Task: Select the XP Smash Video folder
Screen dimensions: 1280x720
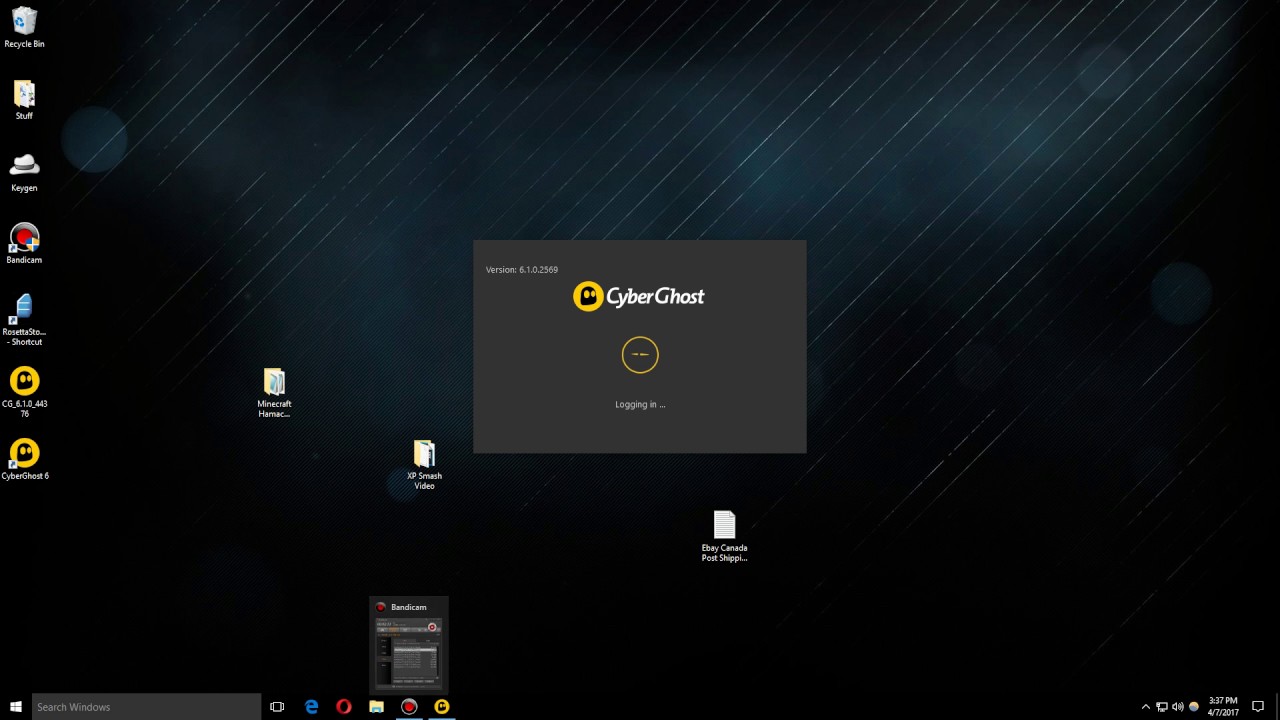Action: pos(424,465)
